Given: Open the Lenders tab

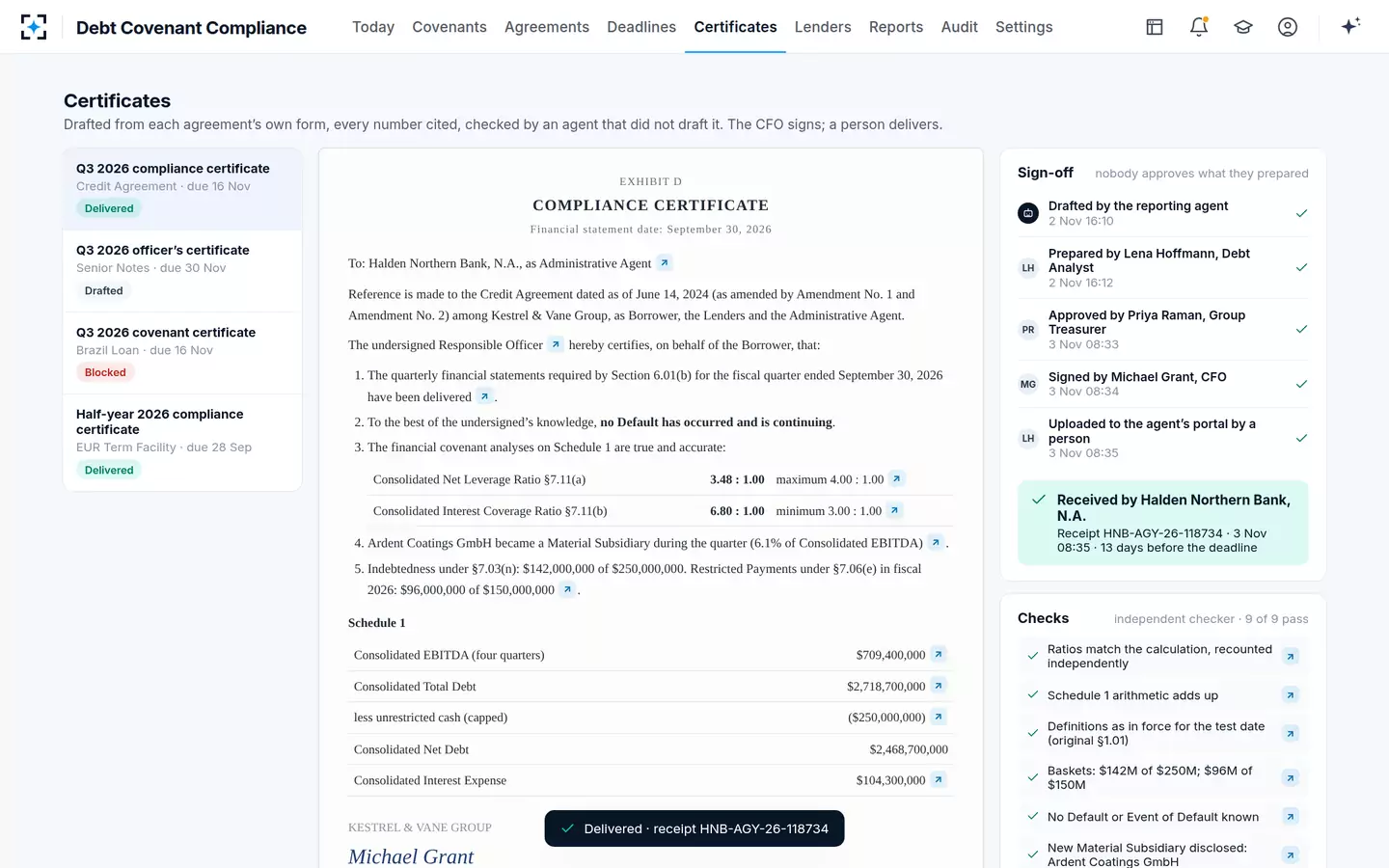Looking at the screenshot, I should click(x=823, y=27).
